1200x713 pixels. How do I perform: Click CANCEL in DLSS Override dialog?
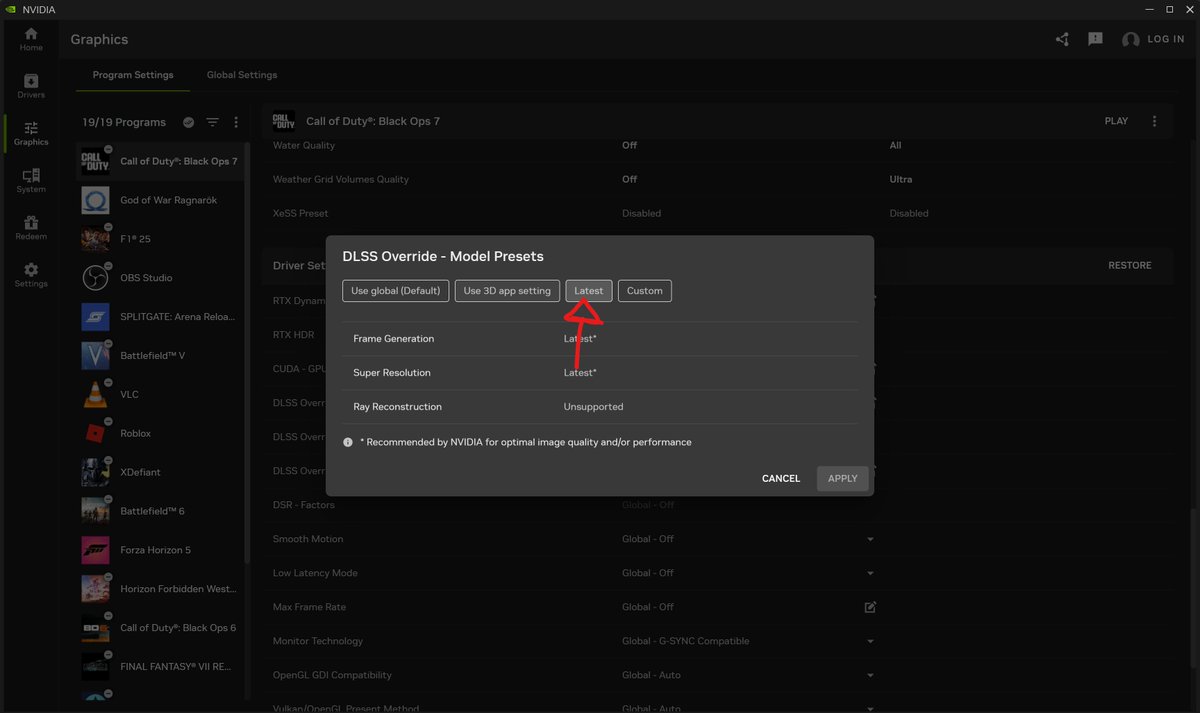click(781, 478)
